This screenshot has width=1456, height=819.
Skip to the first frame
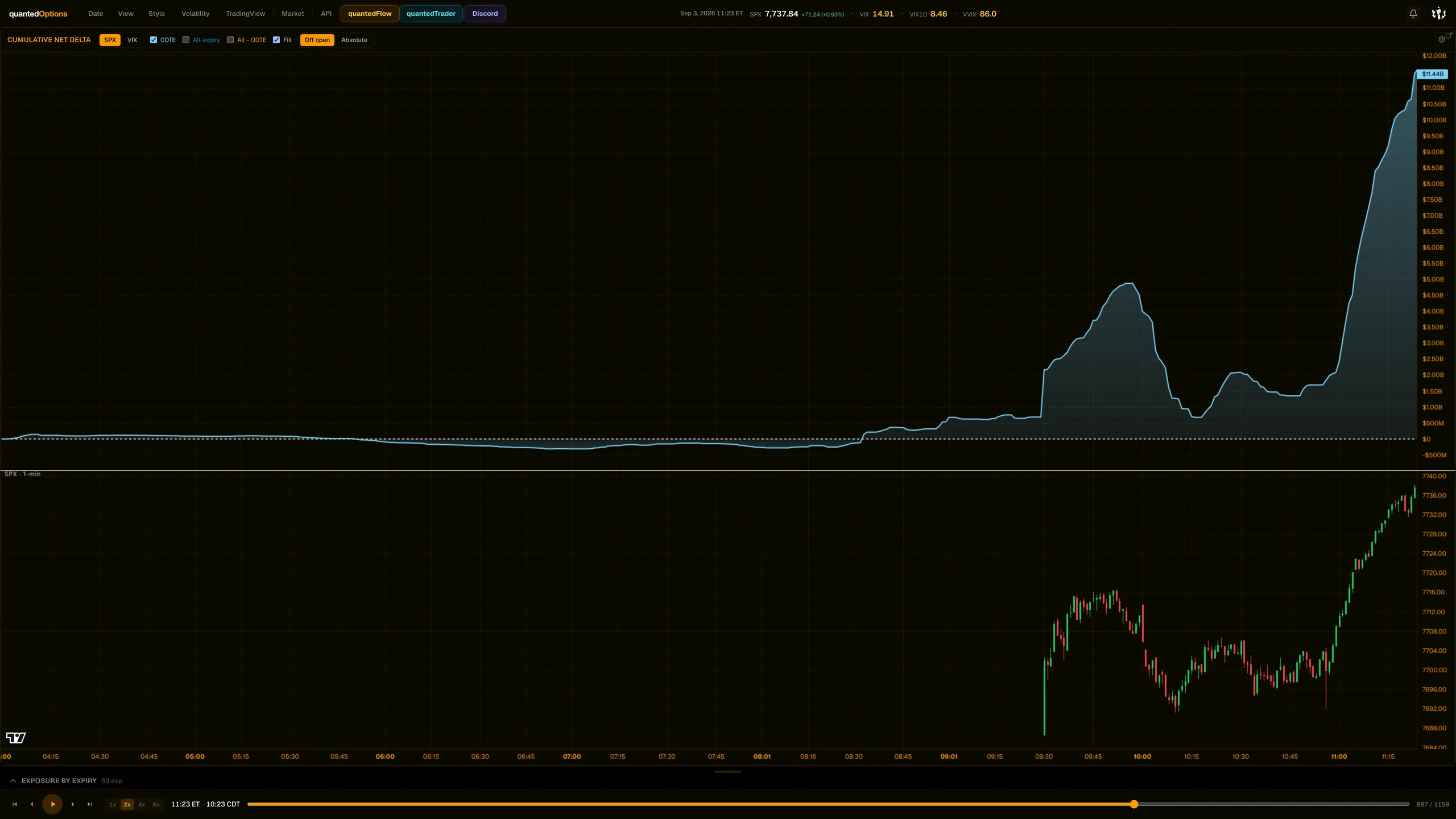(15, 804)
